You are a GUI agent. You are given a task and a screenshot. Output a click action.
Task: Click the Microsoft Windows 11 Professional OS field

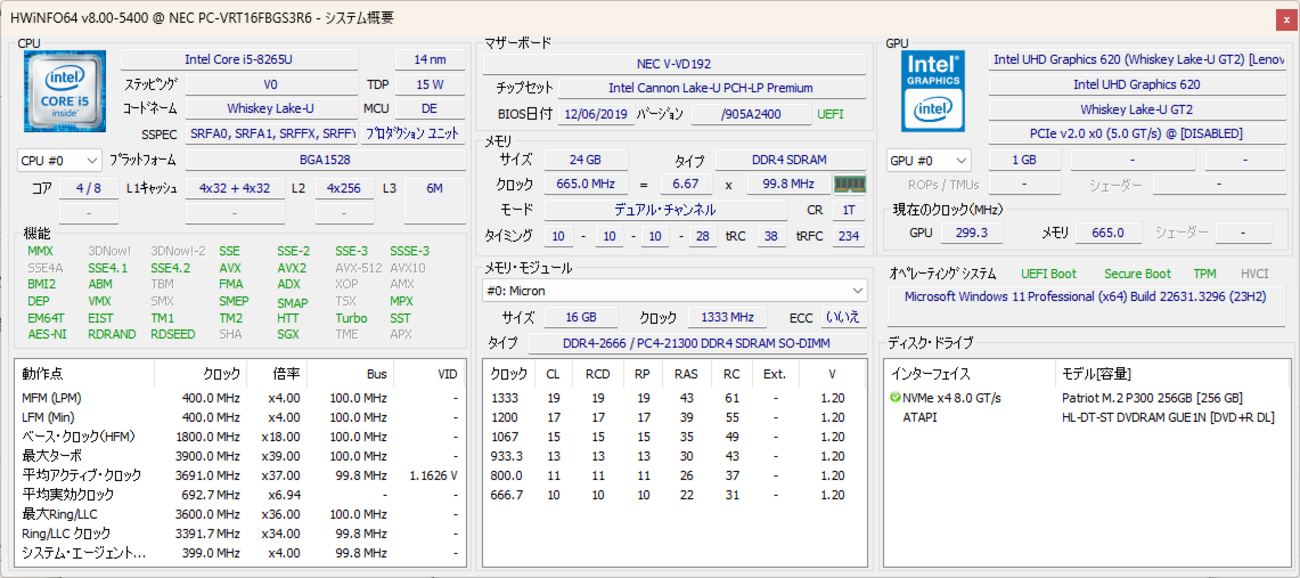coord(1085,297)
